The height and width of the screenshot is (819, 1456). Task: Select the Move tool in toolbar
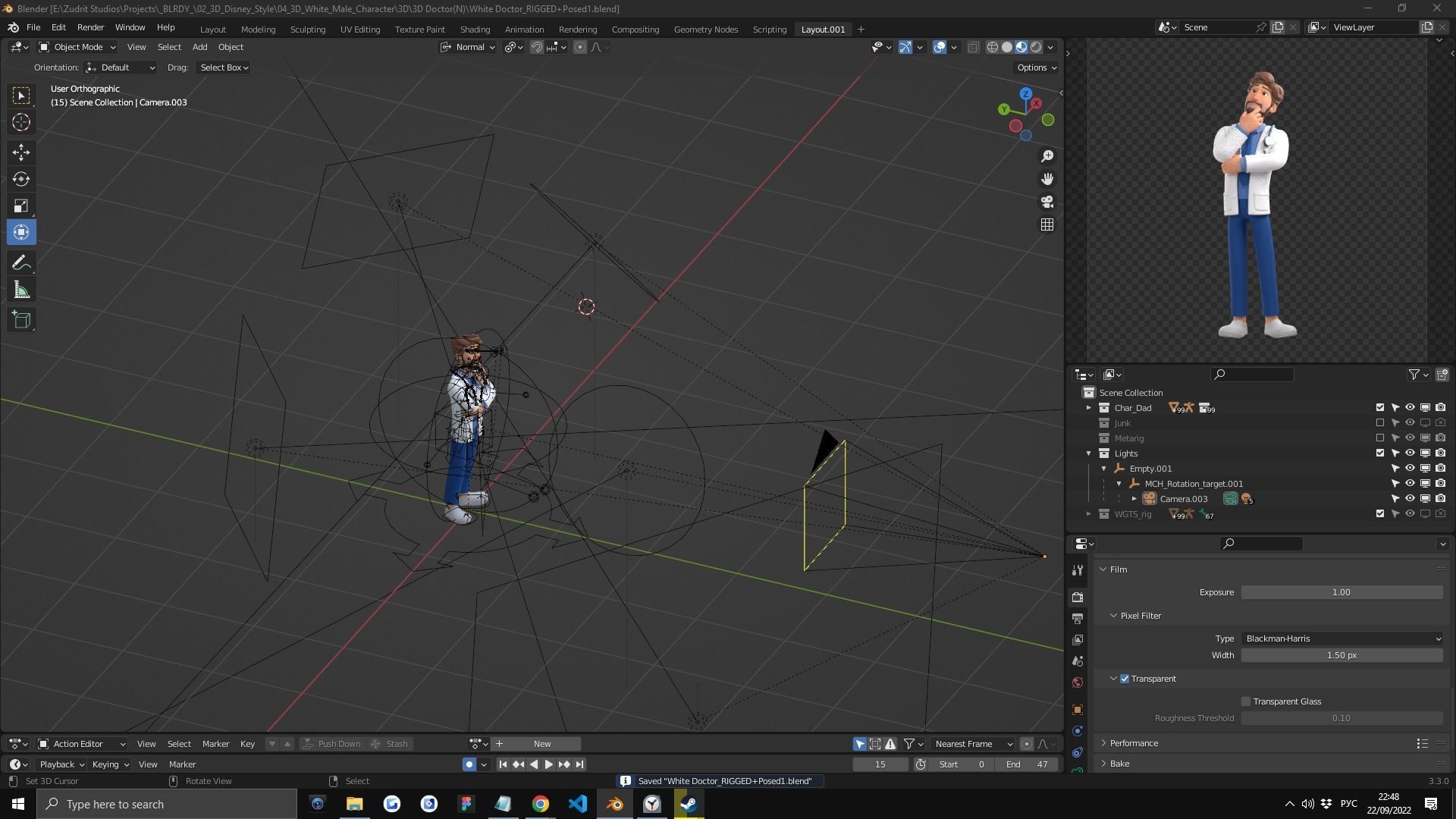tap(21, 152)
